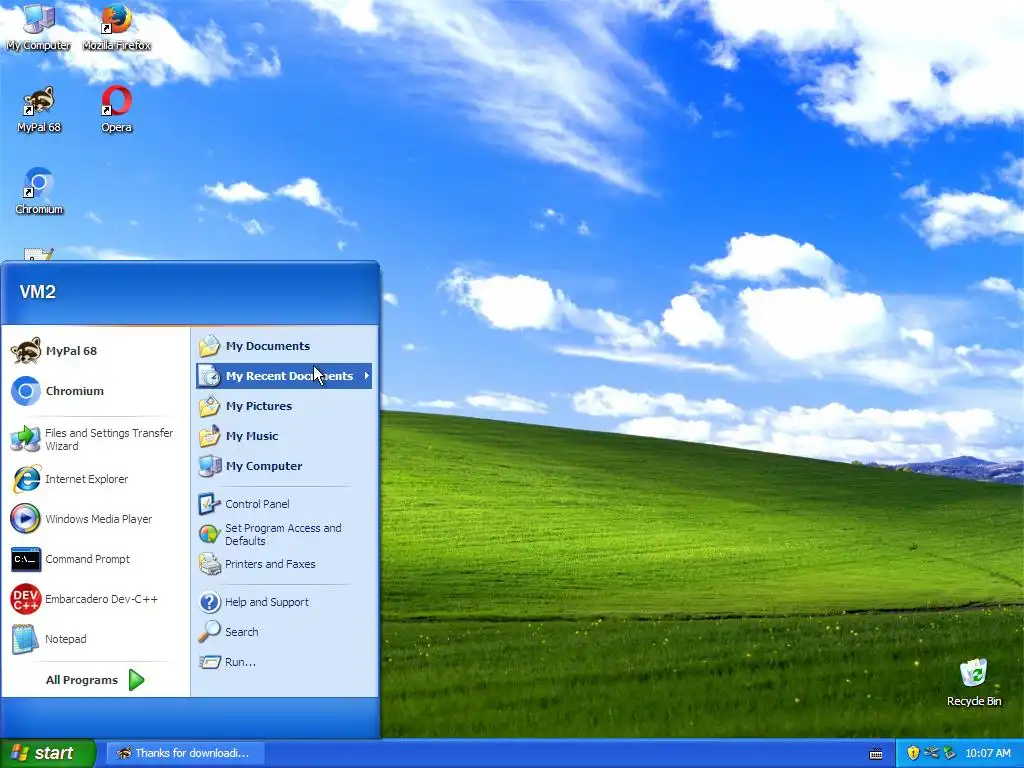The width and height of the screenshot is (1024, 768).
Task: Click the Start button
Action: (47, 753)
